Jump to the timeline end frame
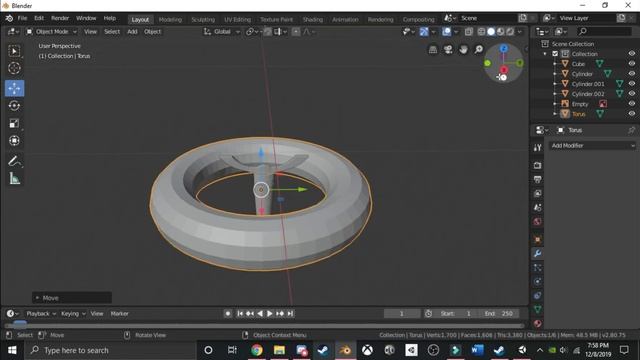Image resolution: width=640 pixels, height=360 pixels. 290,313
